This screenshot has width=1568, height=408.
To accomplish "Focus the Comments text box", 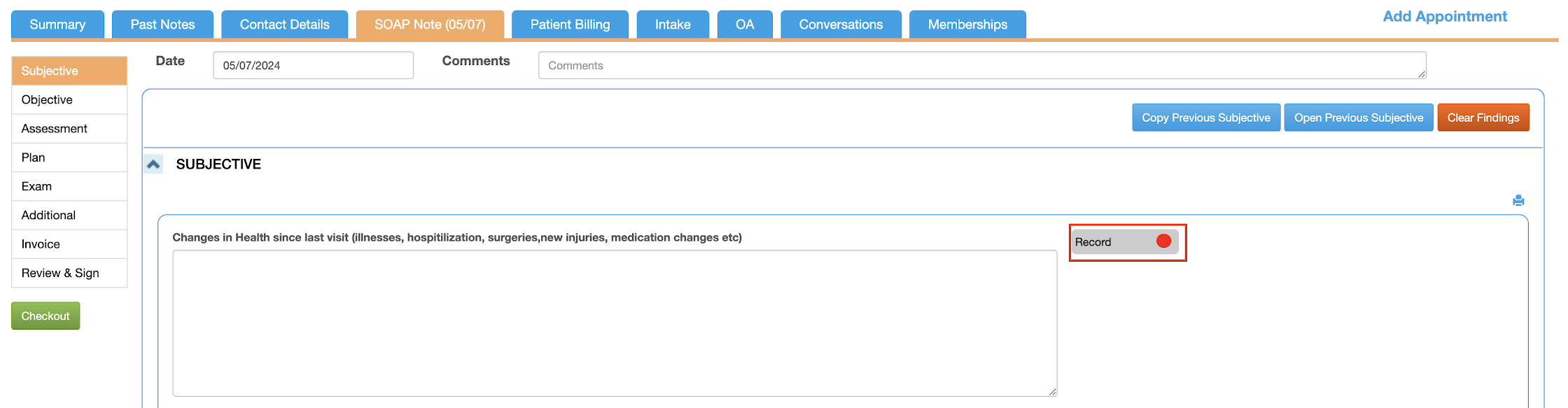I will pyautogui.click(x=981, y=65).
